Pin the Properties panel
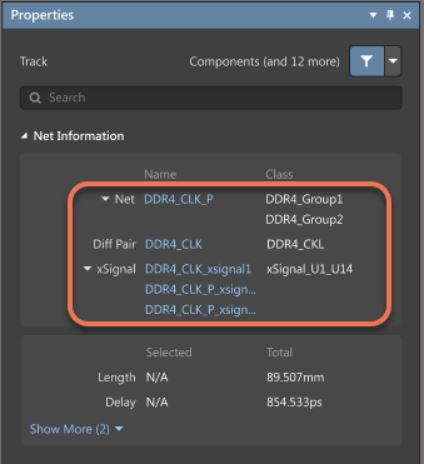 390,15
